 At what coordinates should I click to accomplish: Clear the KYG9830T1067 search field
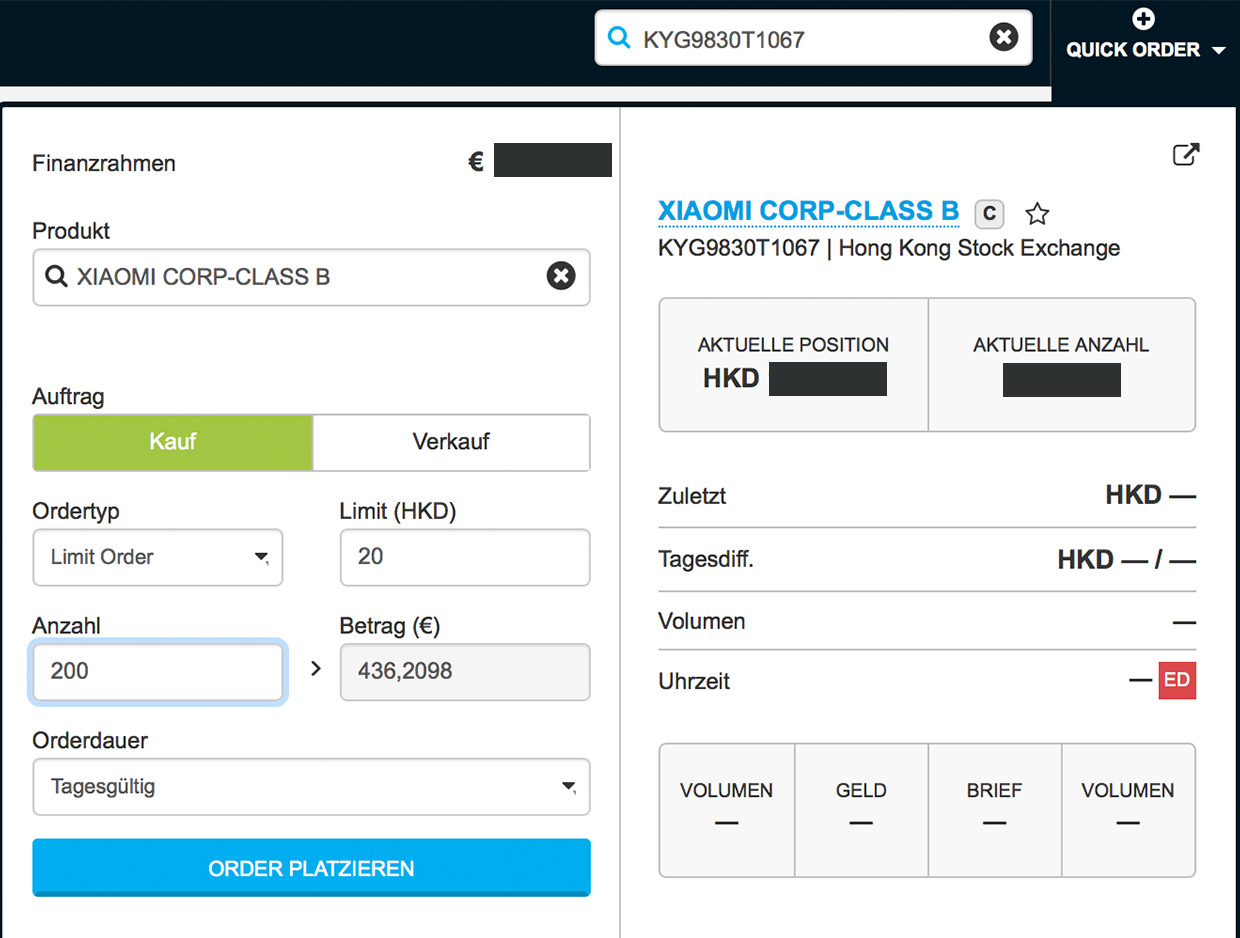point(1003,38)
